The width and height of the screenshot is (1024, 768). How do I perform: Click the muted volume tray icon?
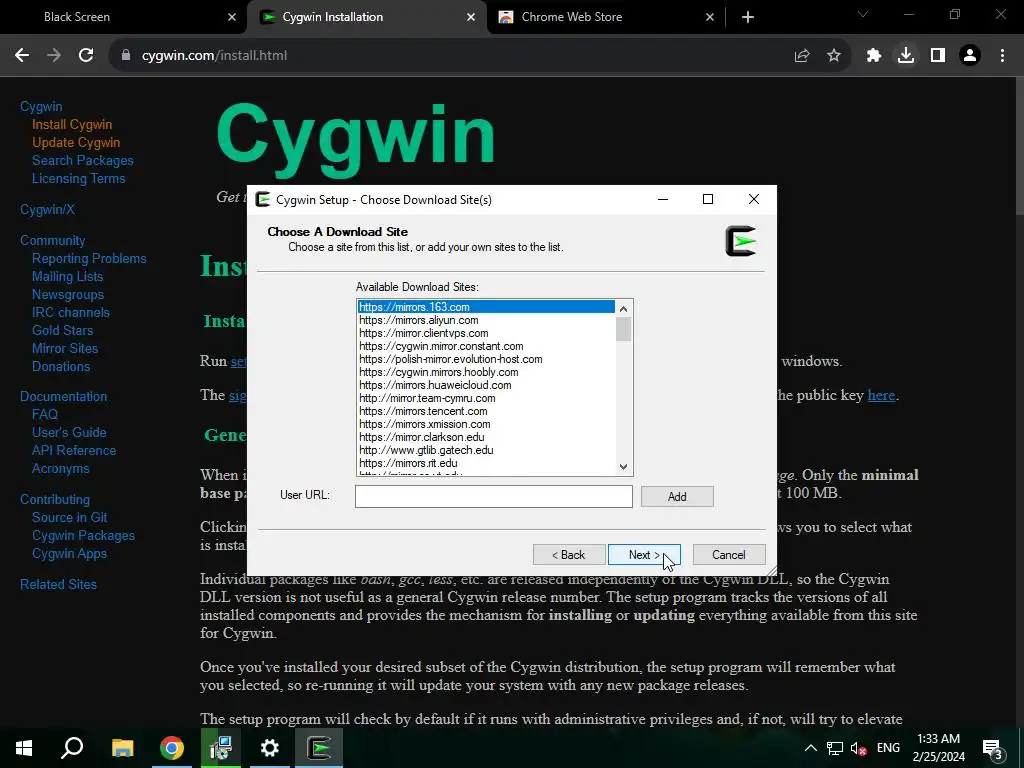(858, 748)
